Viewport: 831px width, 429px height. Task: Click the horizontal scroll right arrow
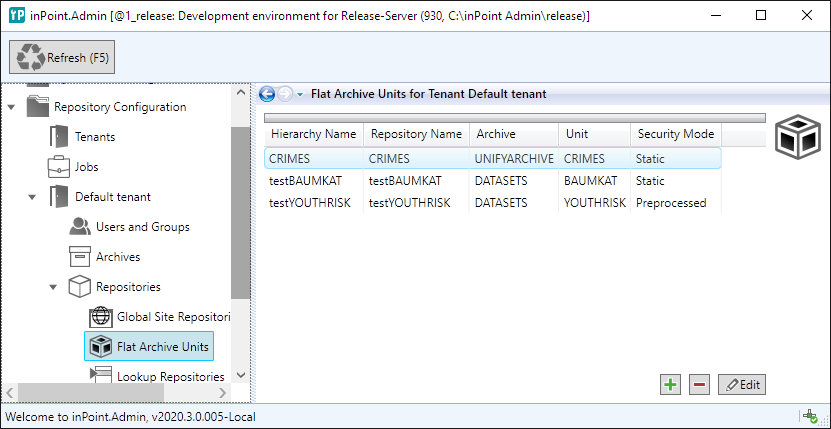[x=223, y=393]
